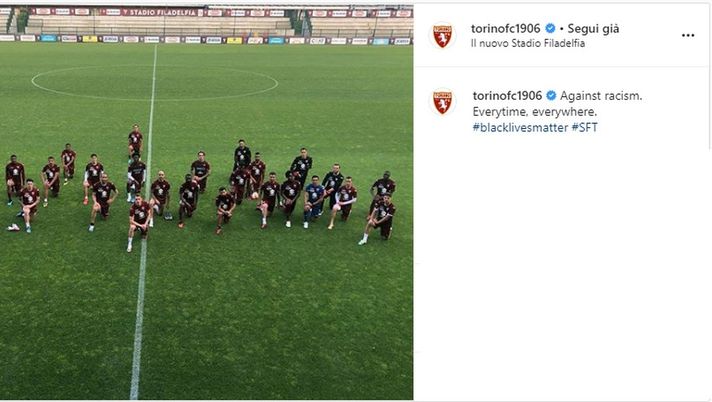
Task: Open the Torino crest avatar in the post header
Action: pyautogui.click(x=442, y=35)
